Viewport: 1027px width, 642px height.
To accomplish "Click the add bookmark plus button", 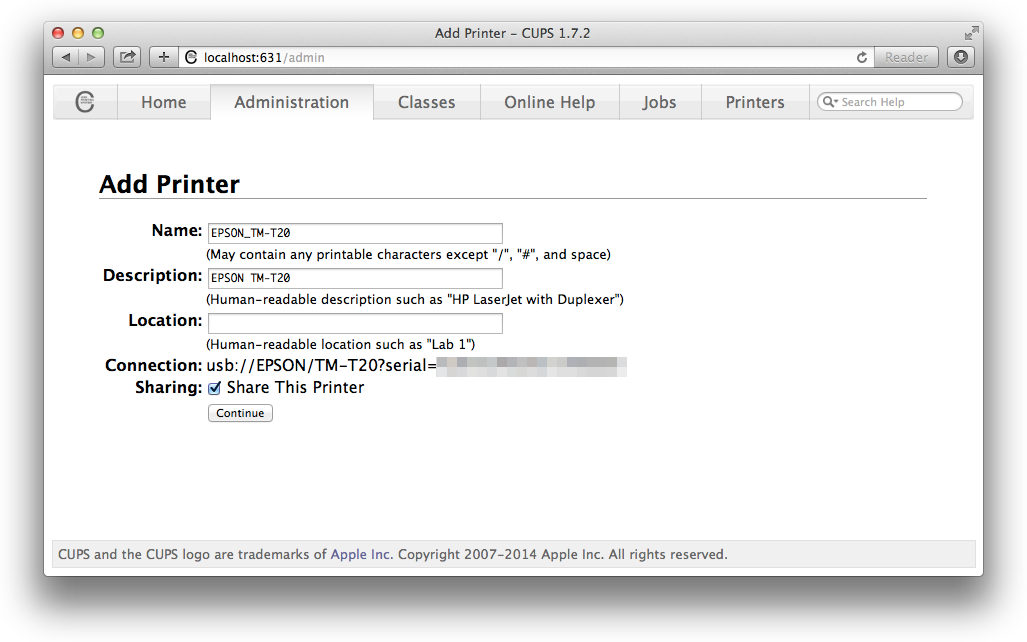I will [x=164, y=57].
